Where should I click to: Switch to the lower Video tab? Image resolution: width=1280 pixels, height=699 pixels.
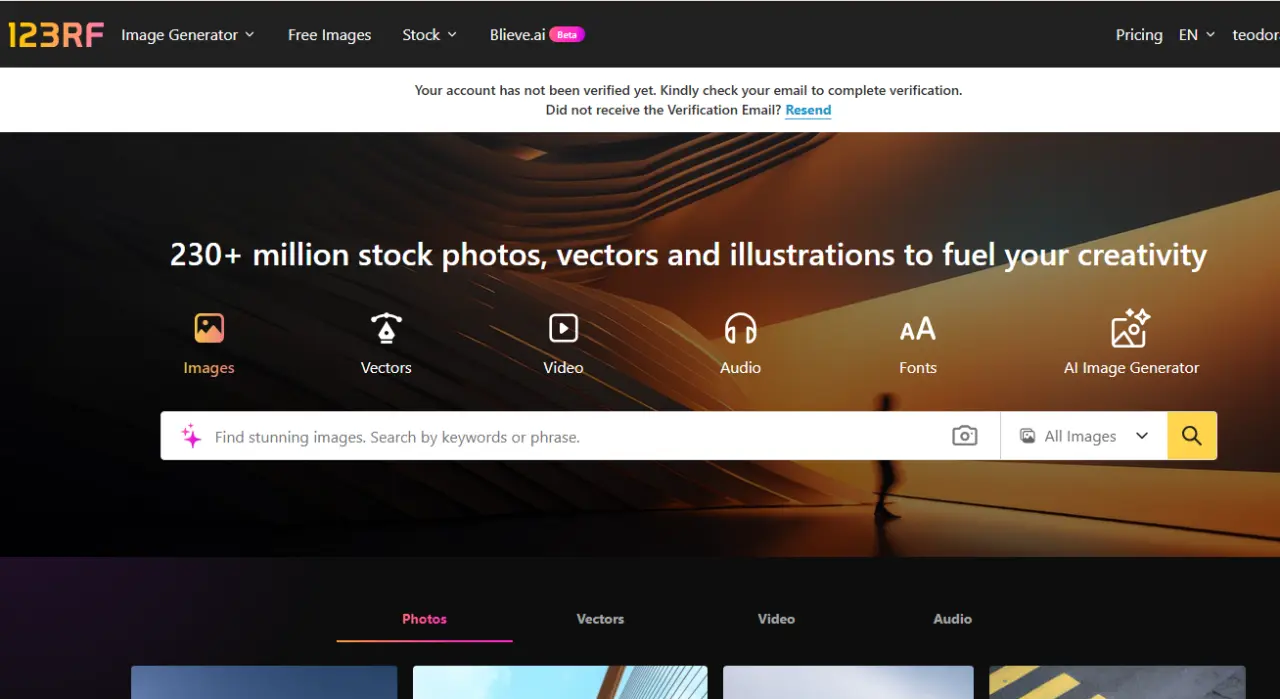pos(776,619)
